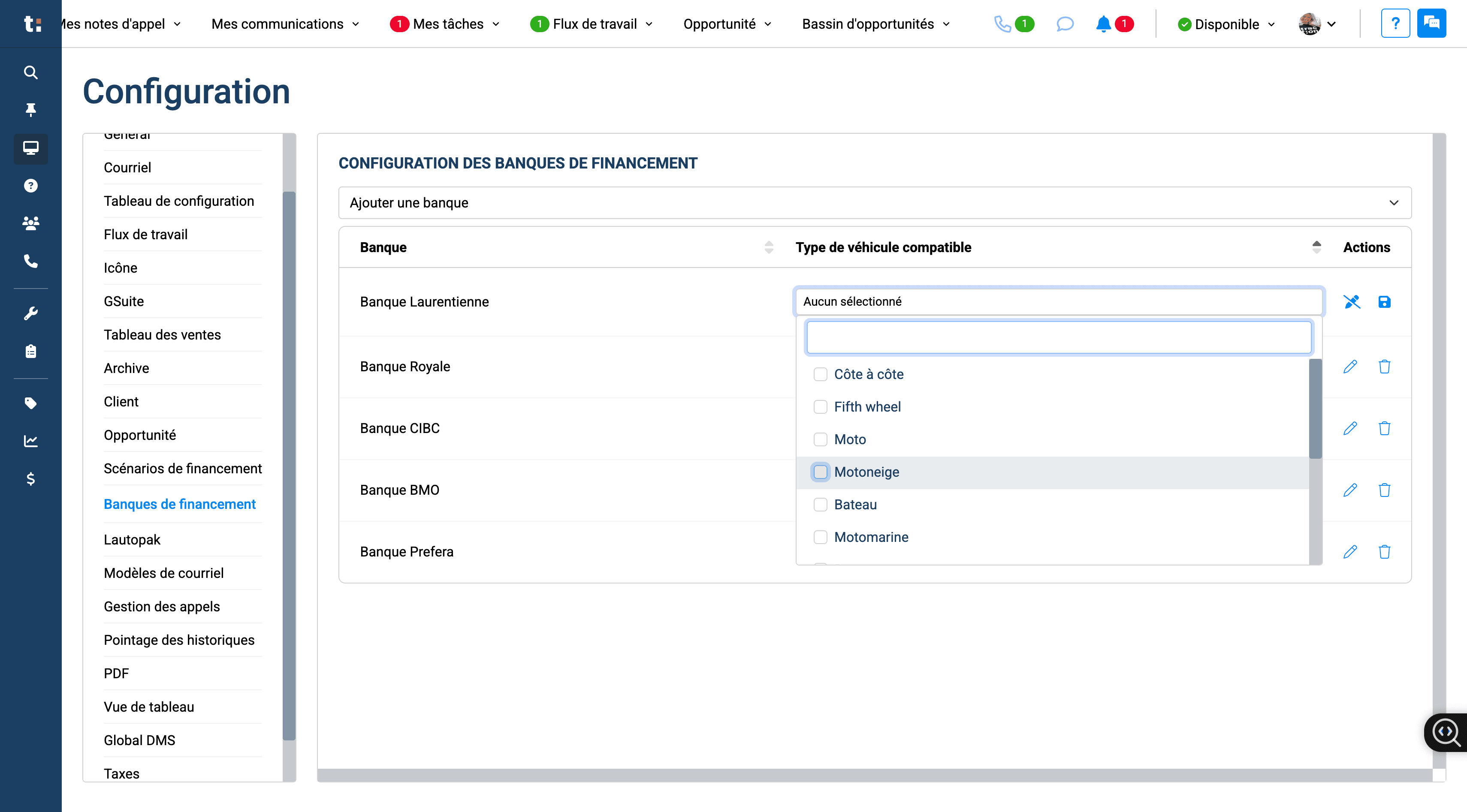Open the search icon in left sidebar
This screenshot has width=1467, height=812.
click(x=31, y=72)
